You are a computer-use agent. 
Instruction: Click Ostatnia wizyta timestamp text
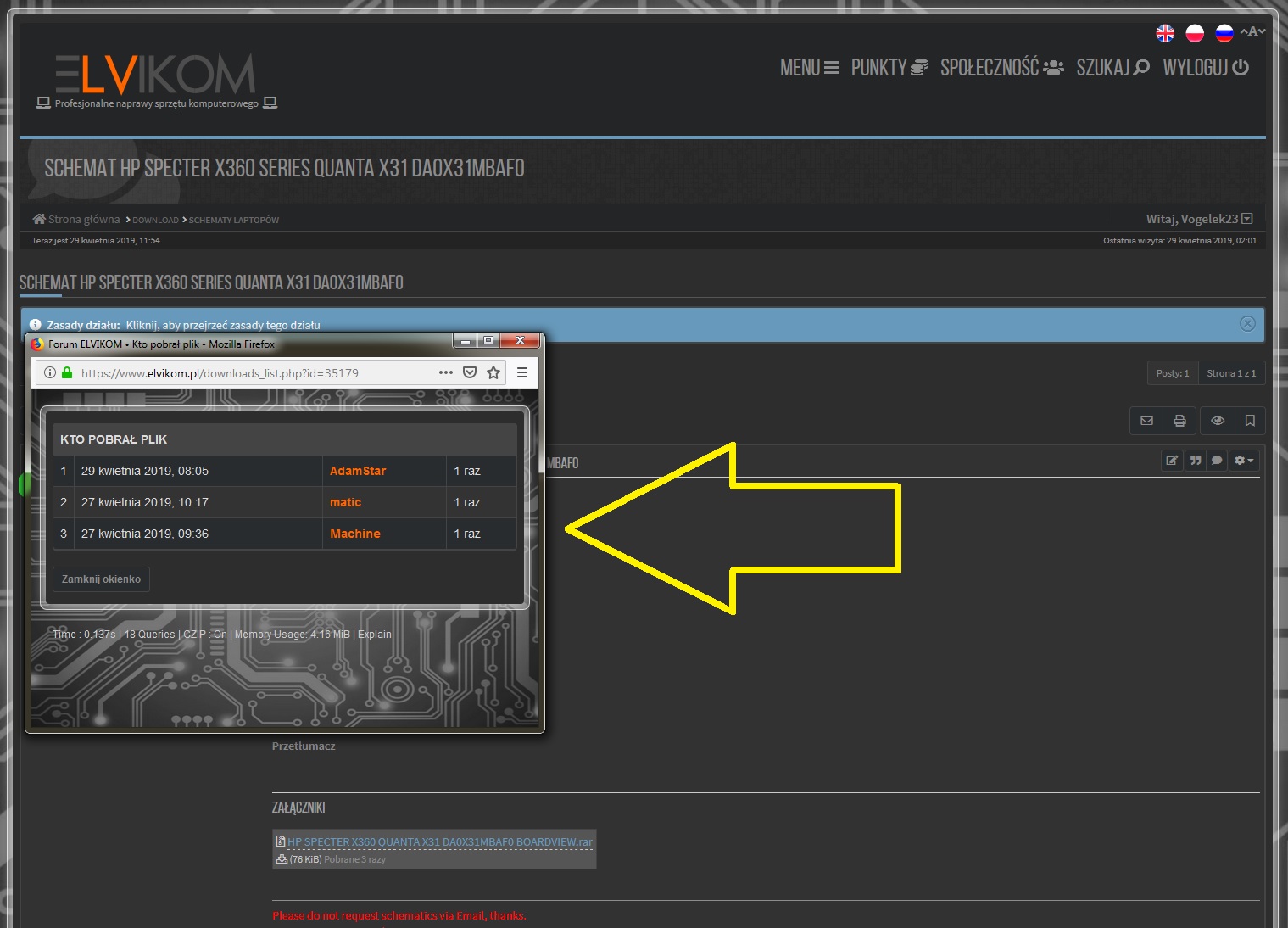tap(1179, 241)
